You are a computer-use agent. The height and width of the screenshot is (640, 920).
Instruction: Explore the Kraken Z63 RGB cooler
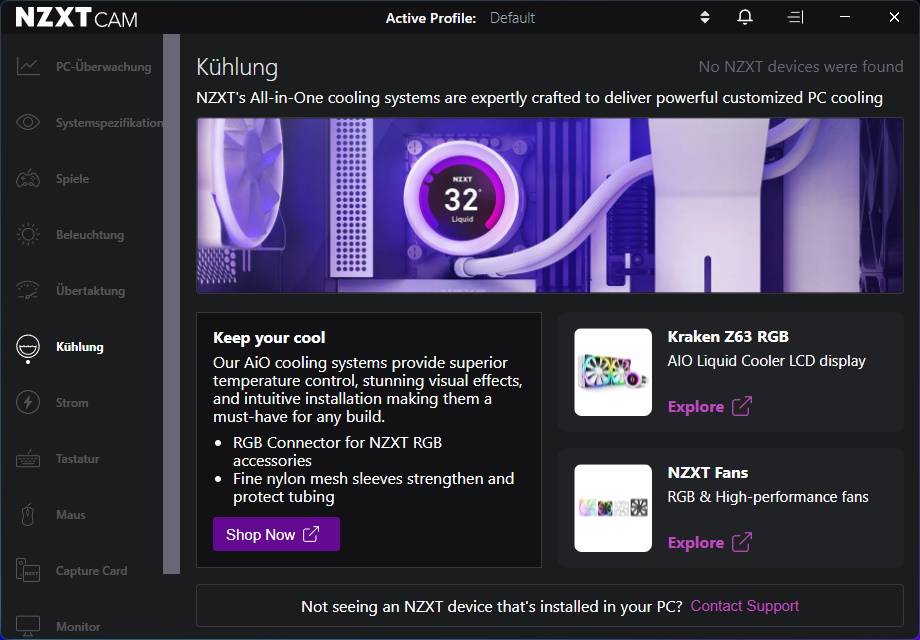(x=709, y=406)
